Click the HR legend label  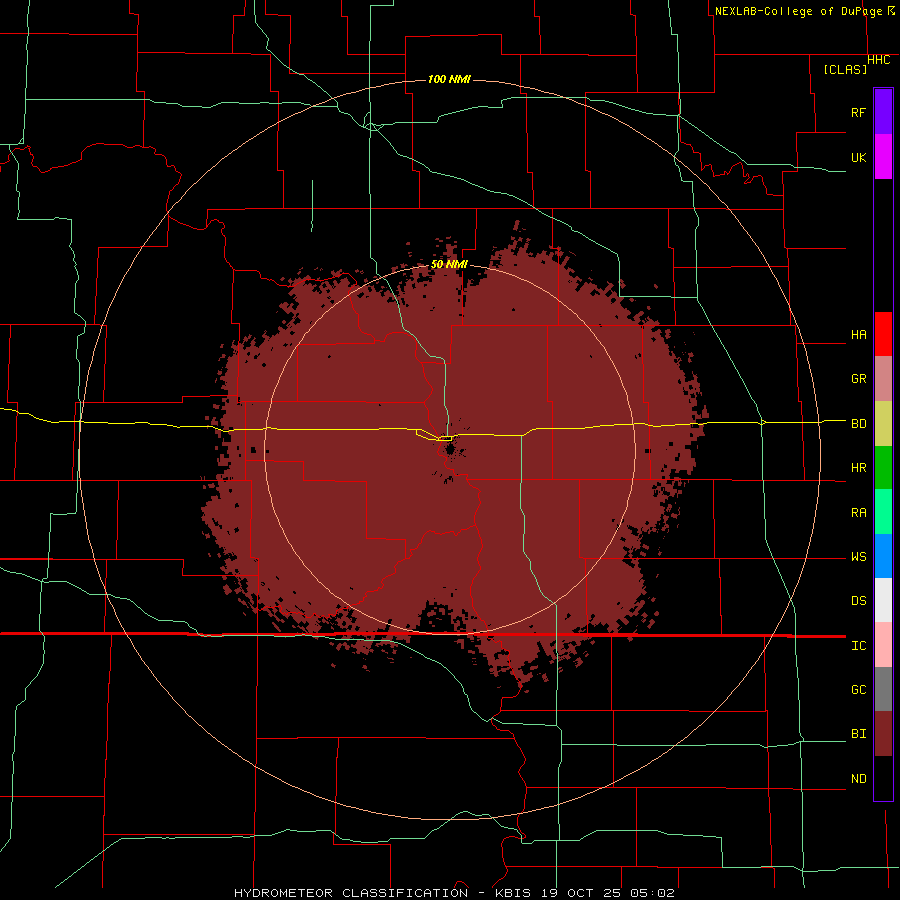[858, 468]
